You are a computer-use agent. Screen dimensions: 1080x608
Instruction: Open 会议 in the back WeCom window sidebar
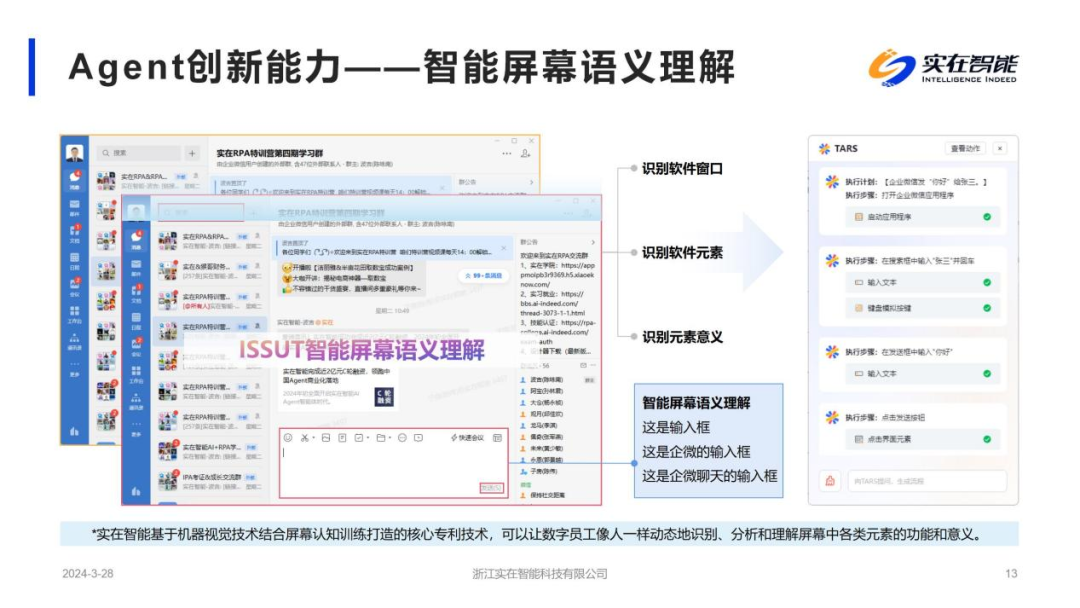[74, 286]
